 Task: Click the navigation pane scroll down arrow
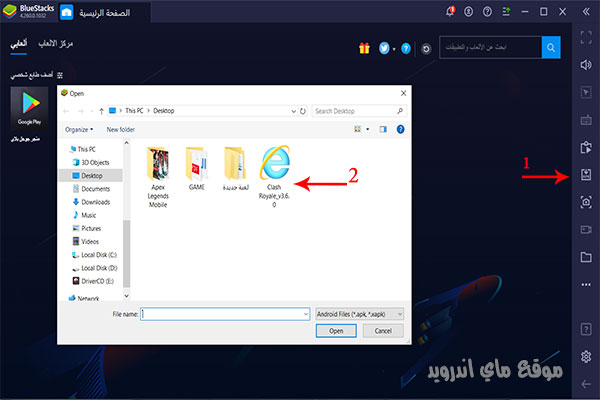126,296
